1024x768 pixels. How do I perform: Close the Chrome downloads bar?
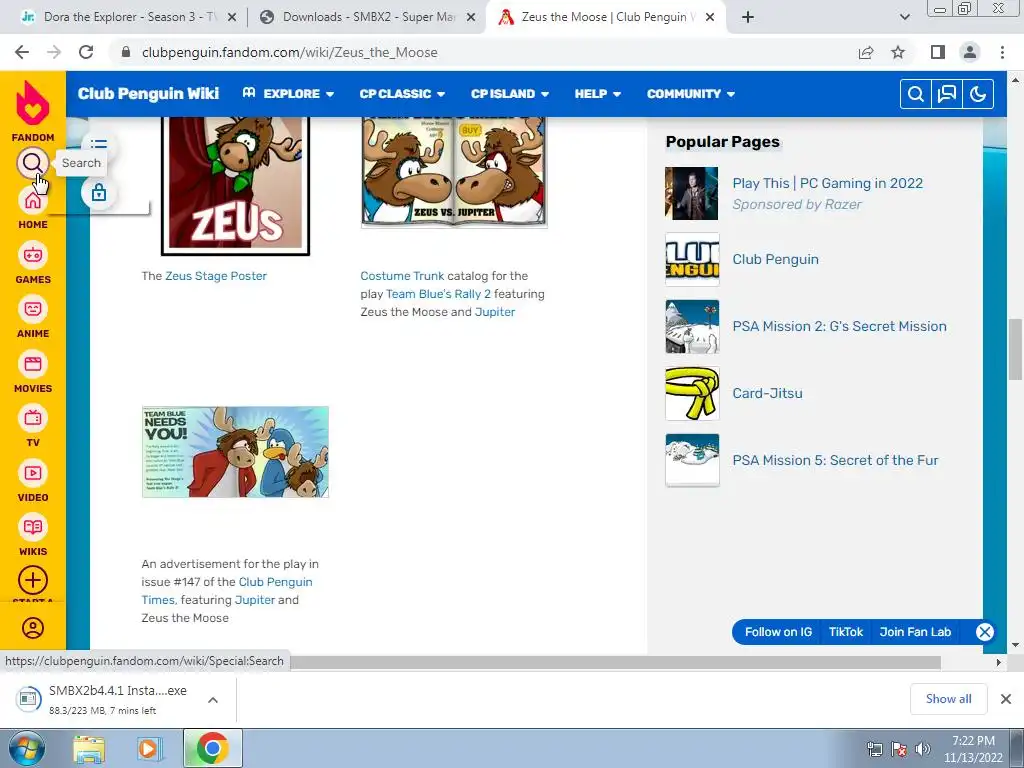pyautogui.click(x=1006, y=699)
